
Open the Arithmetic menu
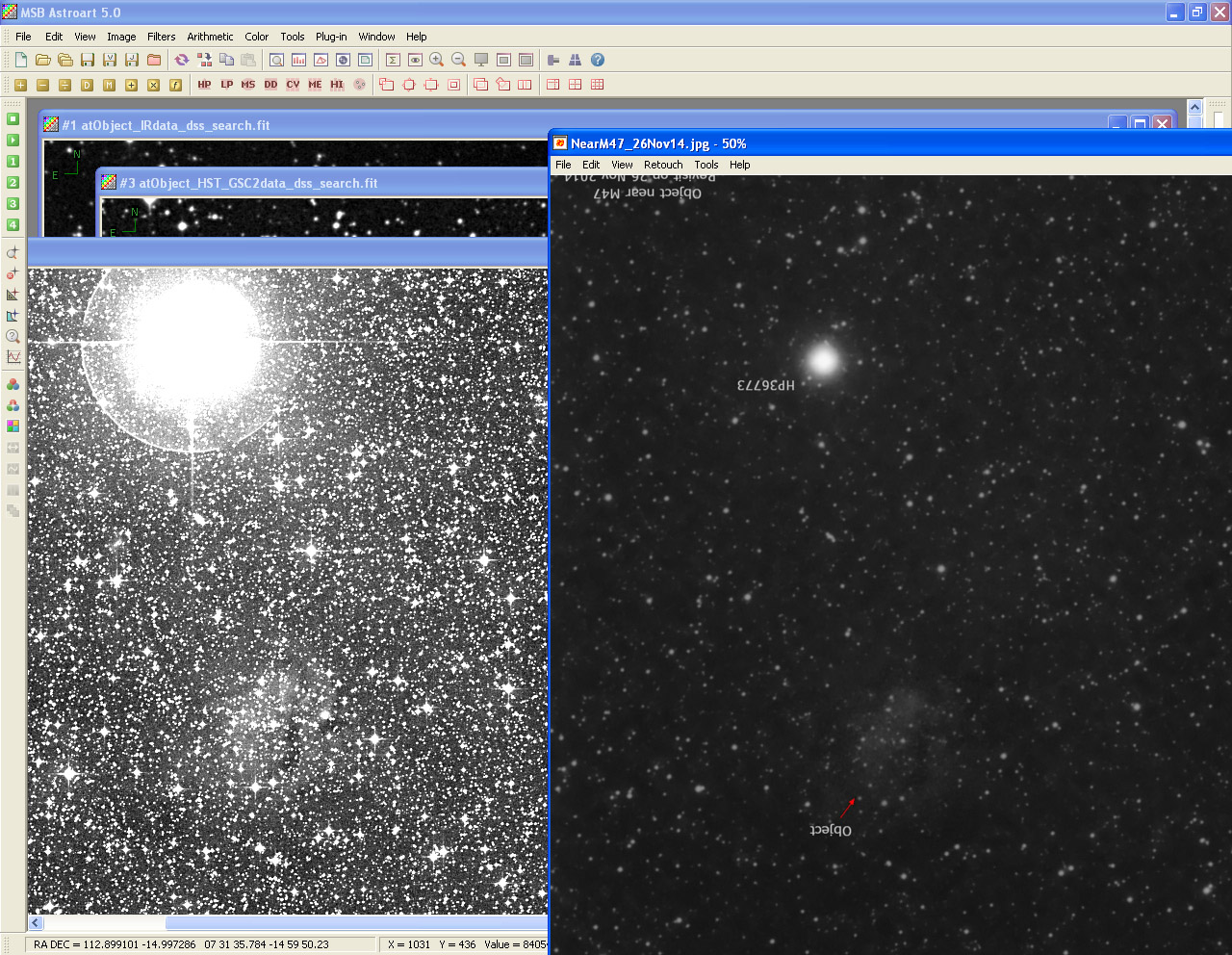(210, 37)
